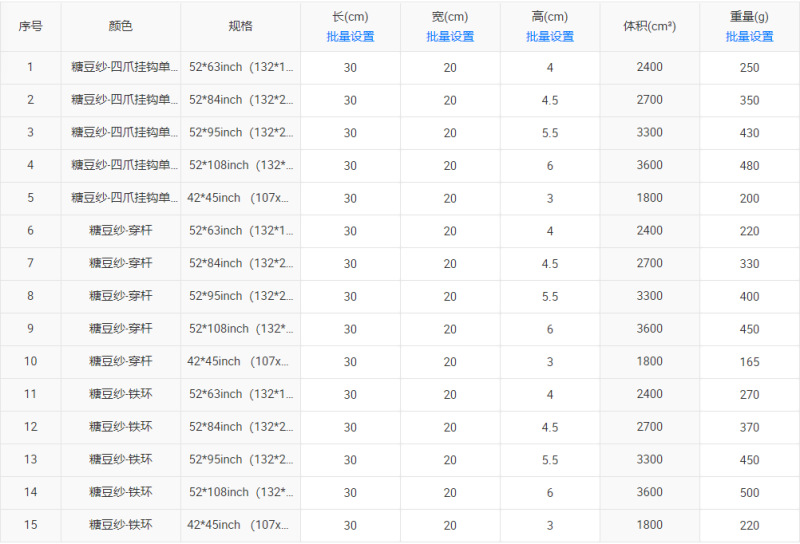
Task: Click volume value 1800 in row 5
Action: pyautogui.click(x=649, y=197)
